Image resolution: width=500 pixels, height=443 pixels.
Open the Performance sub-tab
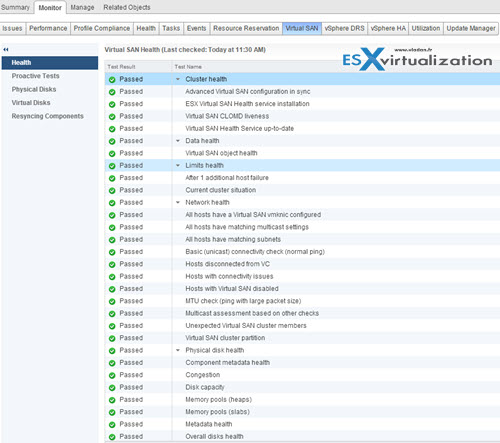click(x=48, y=29)
